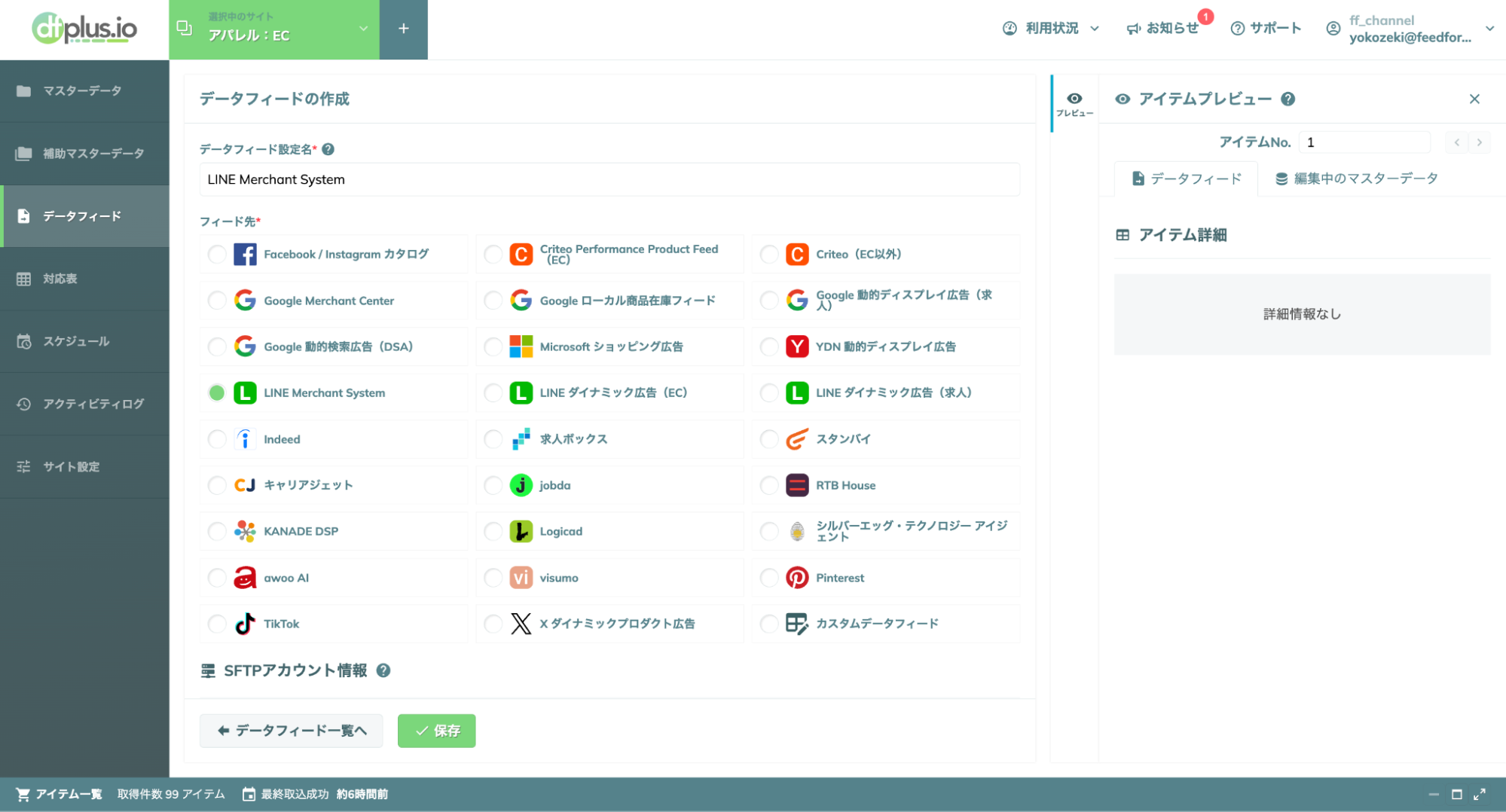Click help icon next to アイテムプレビュー
The height and width of the screenshot is (812, 1506).
pos(1288,99)
